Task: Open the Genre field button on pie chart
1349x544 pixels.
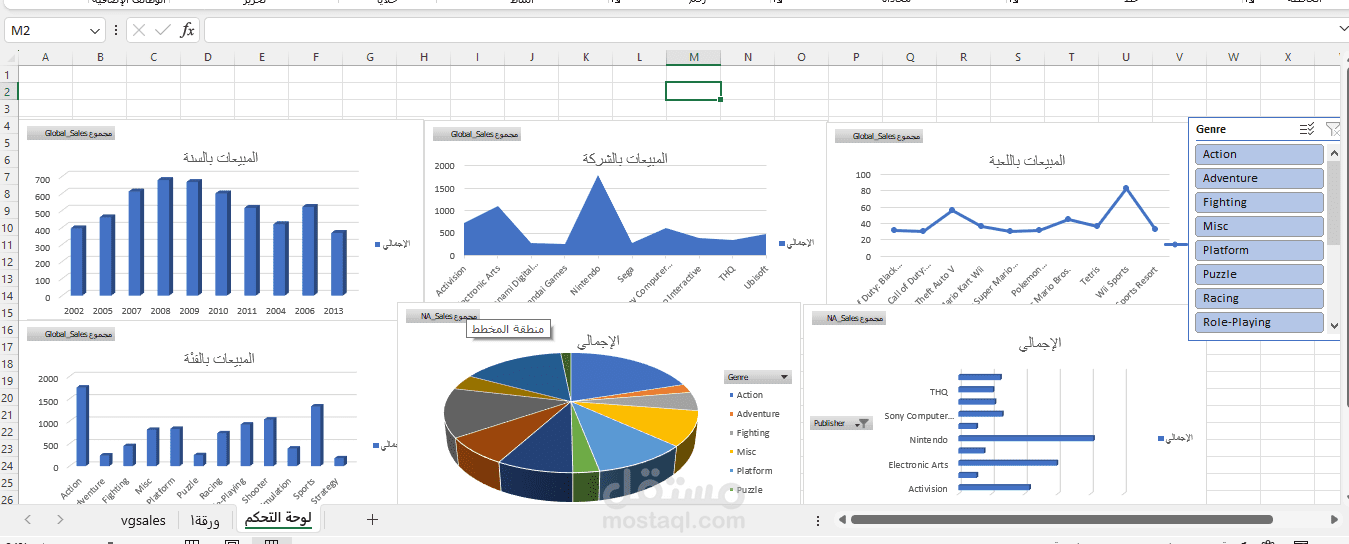Action: pos(758,377)
